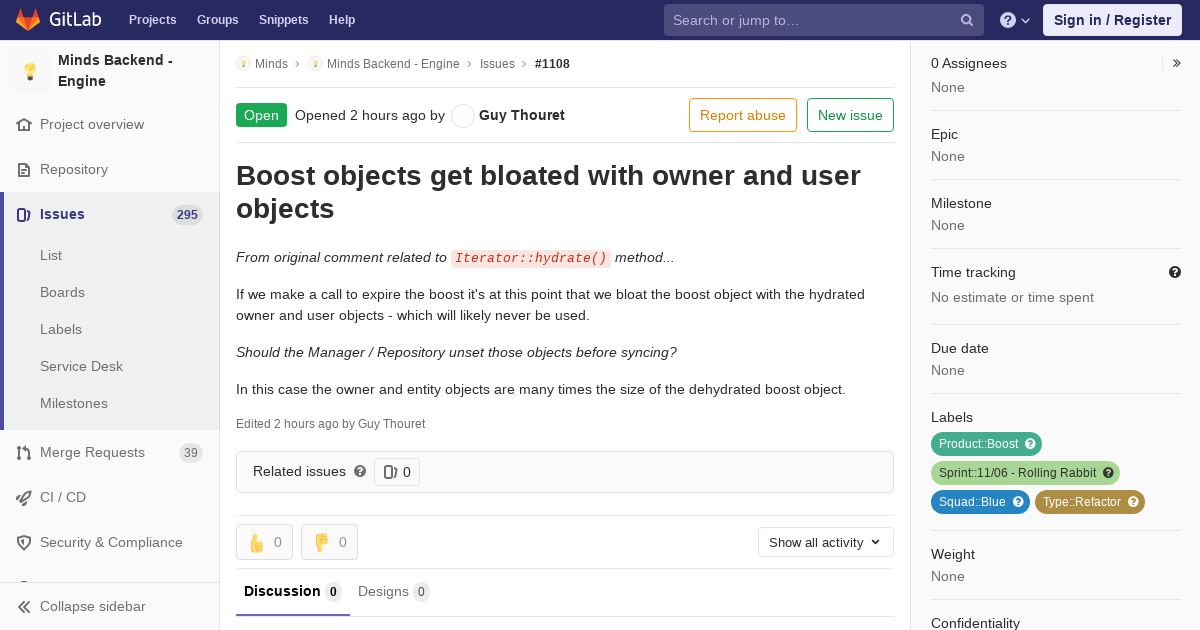Open Guy Thouret's profile link
This screenshot has height=630, width=1200.
point(522,115)
